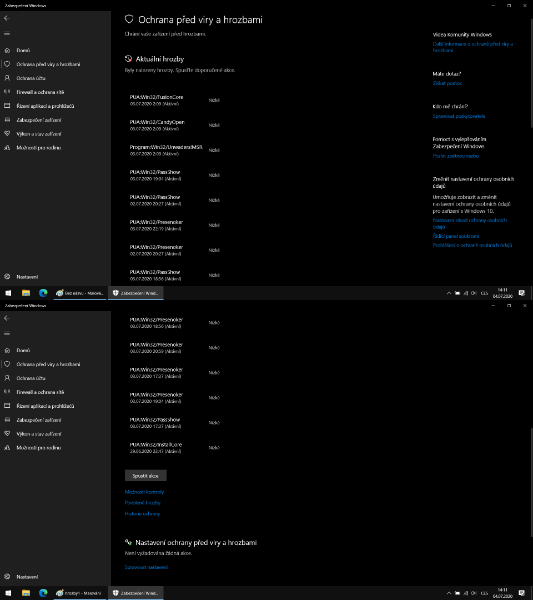Open hamburger menu in the upper window
This screenshot has width=533, height=600.
pos(7,33)
